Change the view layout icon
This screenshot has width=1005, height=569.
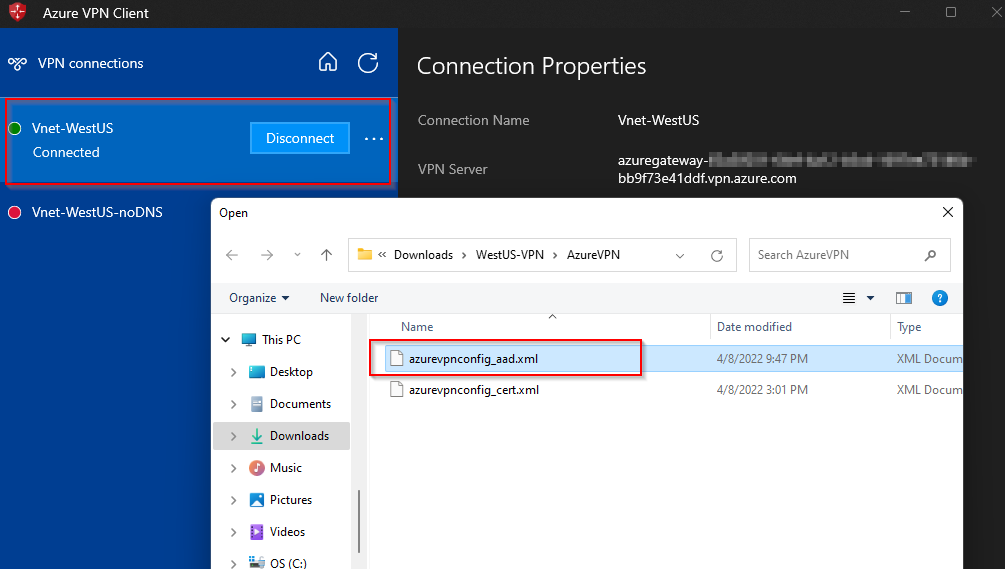[849, 298]
